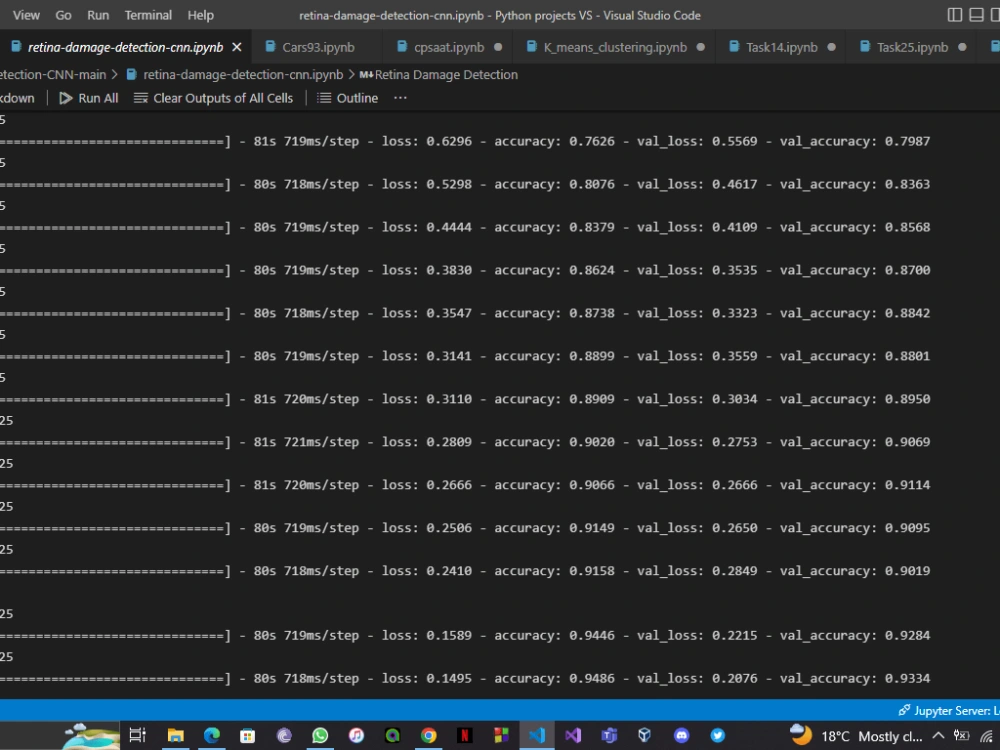Open Netflix from the taskbar
The height and width of the screenshot is (750, 1000).
[x=465, y=735]
